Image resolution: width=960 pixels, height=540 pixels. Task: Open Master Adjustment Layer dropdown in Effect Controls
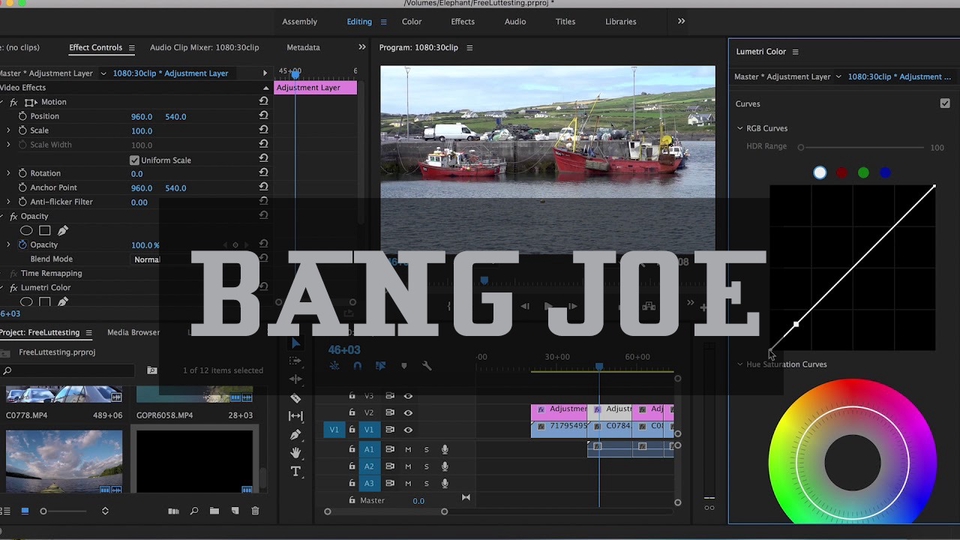coord(103,73)
